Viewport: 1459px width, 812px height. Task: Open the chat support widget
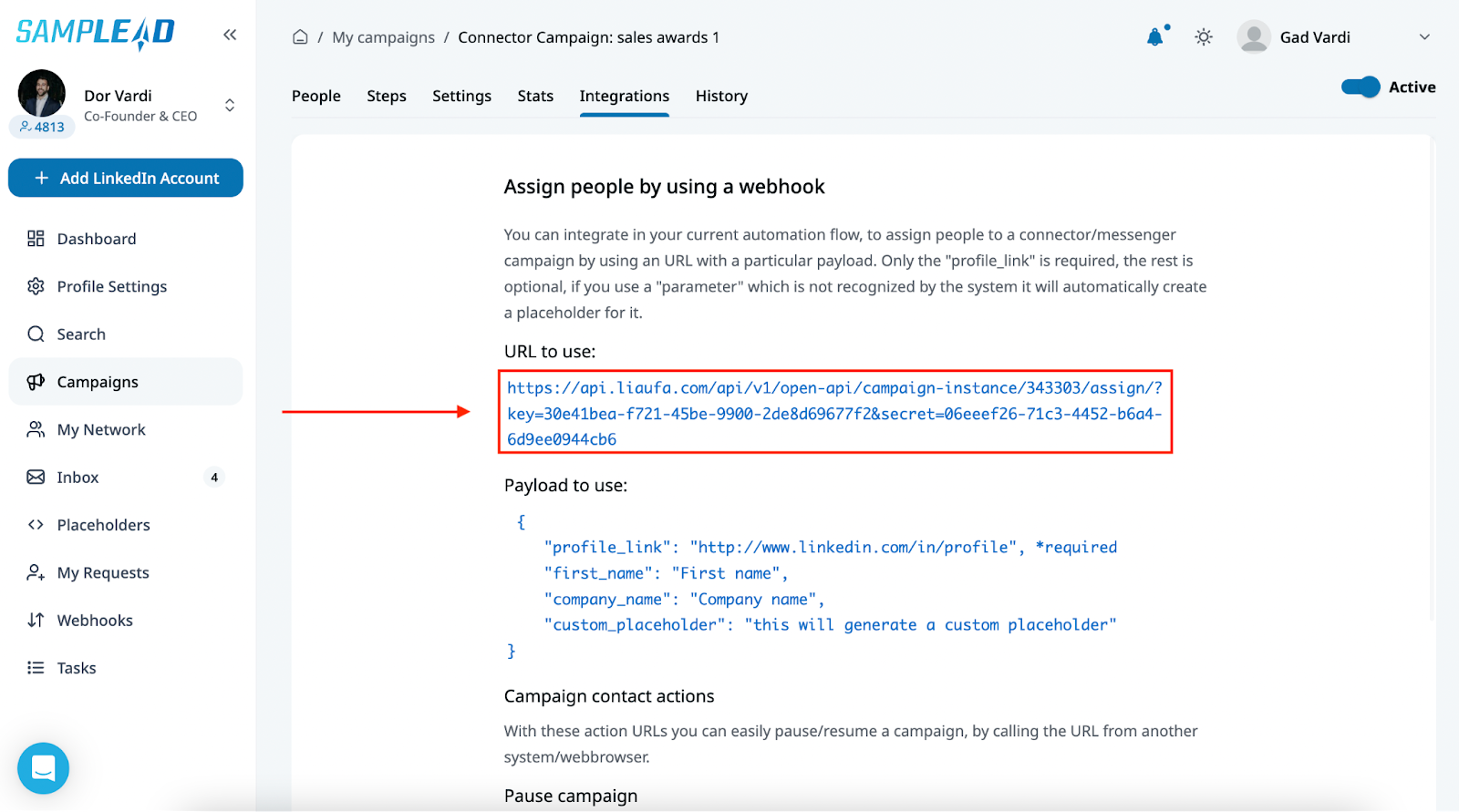click(43, 768)
